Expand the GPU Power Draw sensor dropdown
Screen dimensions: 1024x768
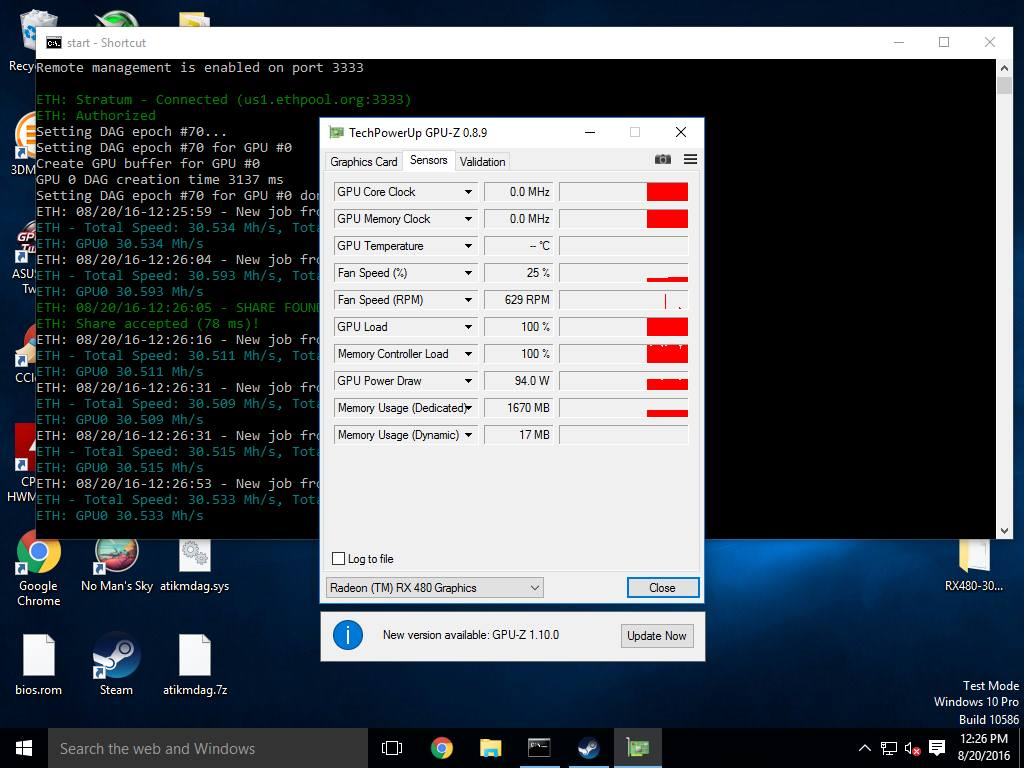pos(468,381)
